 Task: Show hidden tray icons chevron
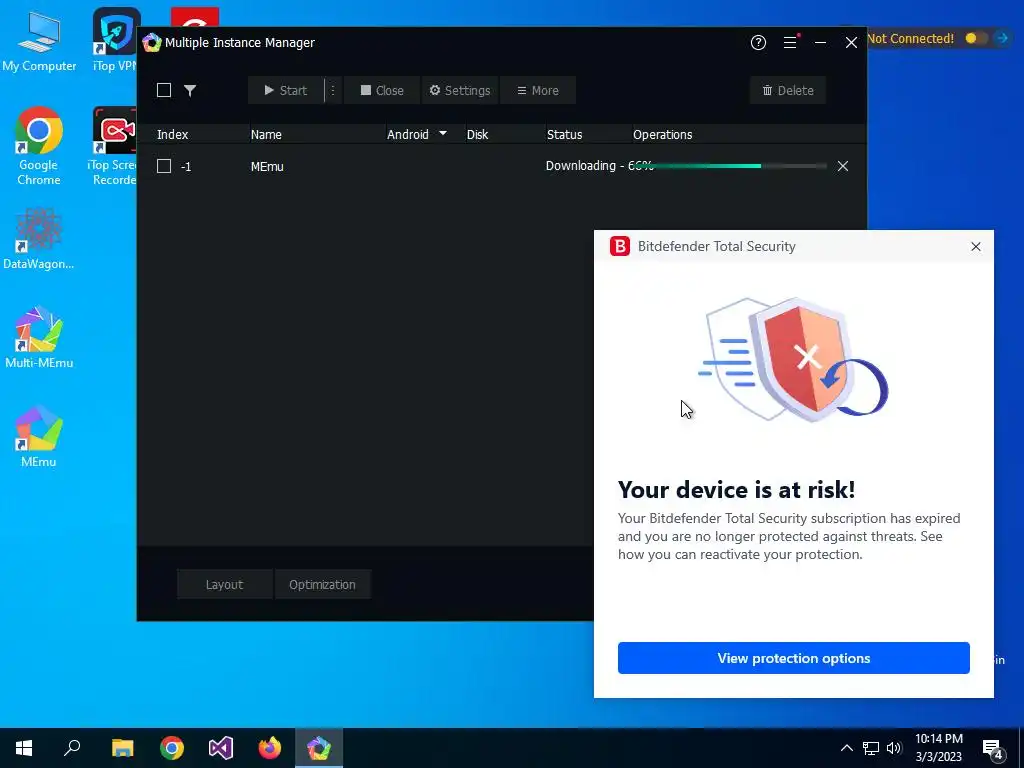click(846, 748)
